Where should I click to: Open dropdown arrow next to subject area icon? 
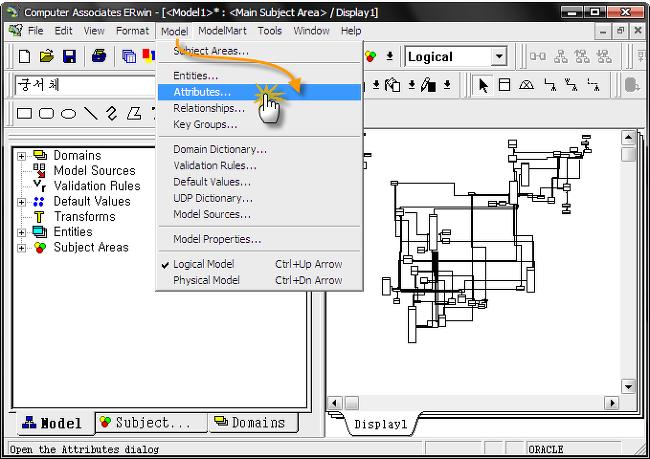point(390,56)
